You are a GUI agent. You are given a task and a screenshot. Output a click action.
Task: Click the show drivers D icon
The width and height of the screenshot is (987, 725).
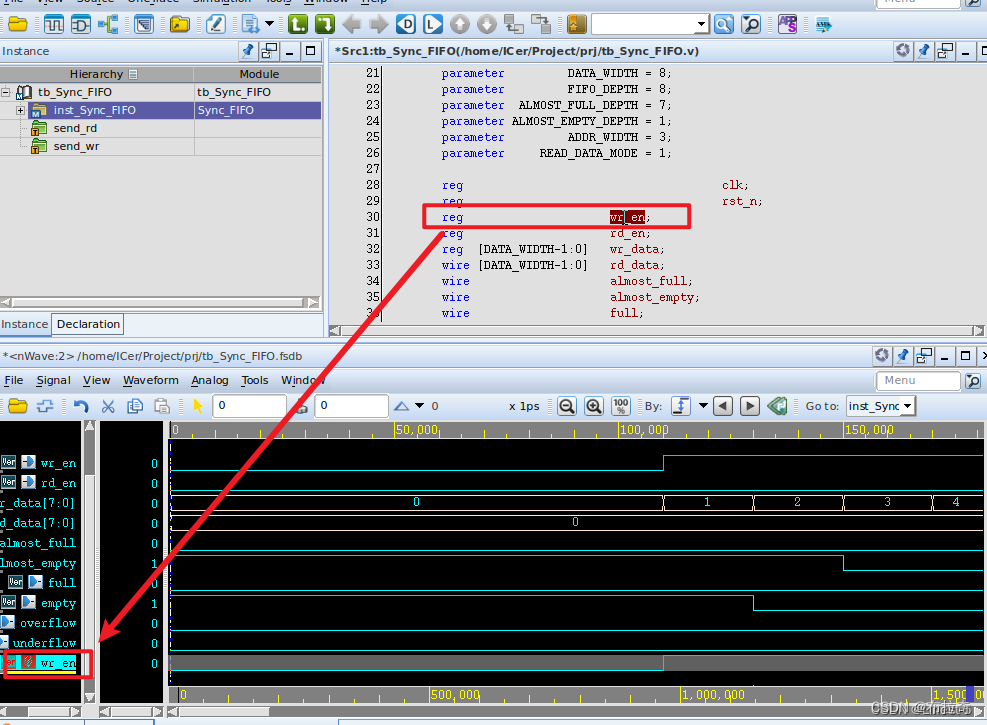(406, 25)
